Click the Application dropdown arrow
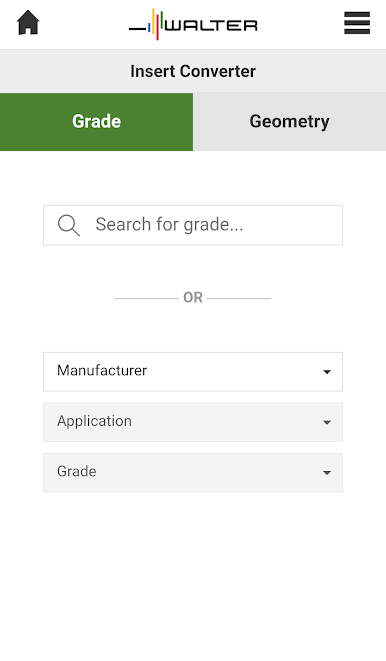Screen dimensions: 386x661 (x=327, y=422)
